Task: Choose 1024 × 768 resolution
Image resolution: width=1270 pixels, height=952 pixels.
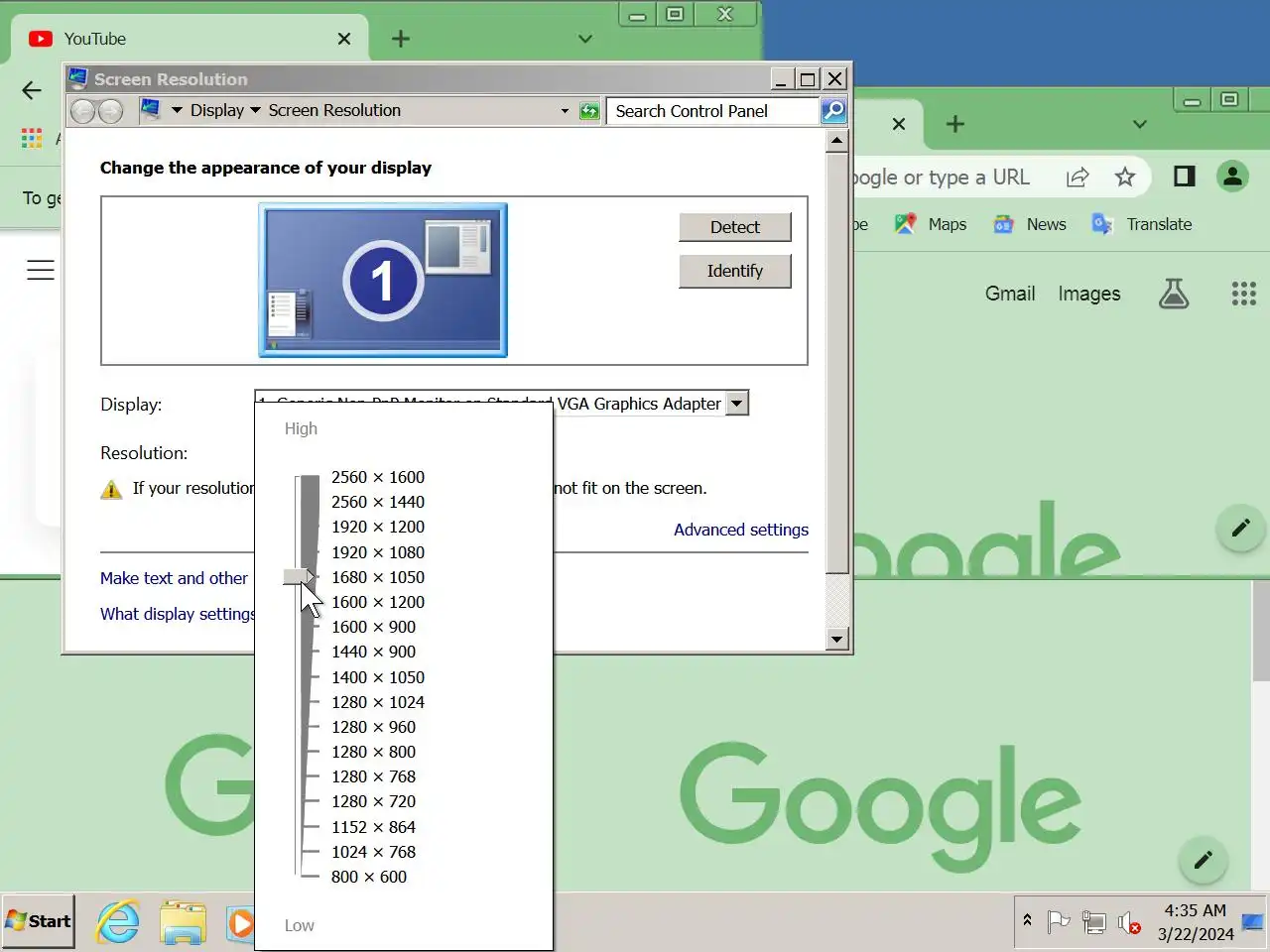Action: pos(373,852)
